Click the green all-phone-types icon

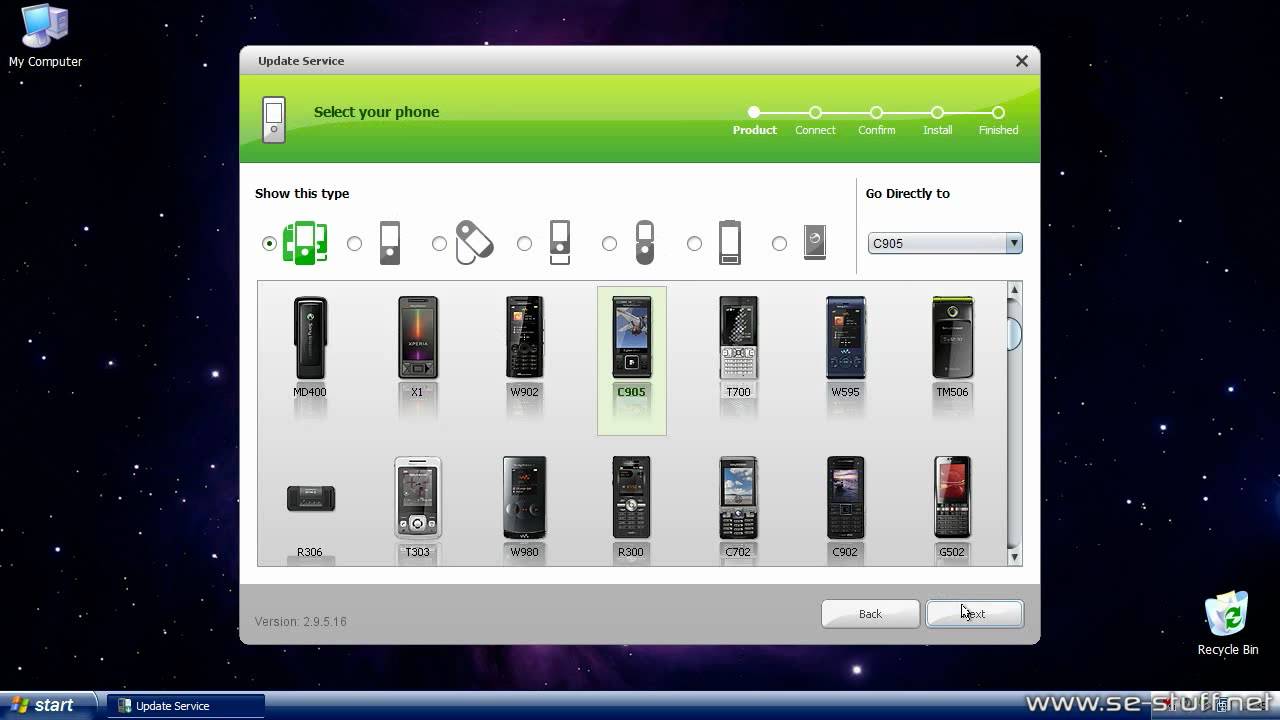305,243
